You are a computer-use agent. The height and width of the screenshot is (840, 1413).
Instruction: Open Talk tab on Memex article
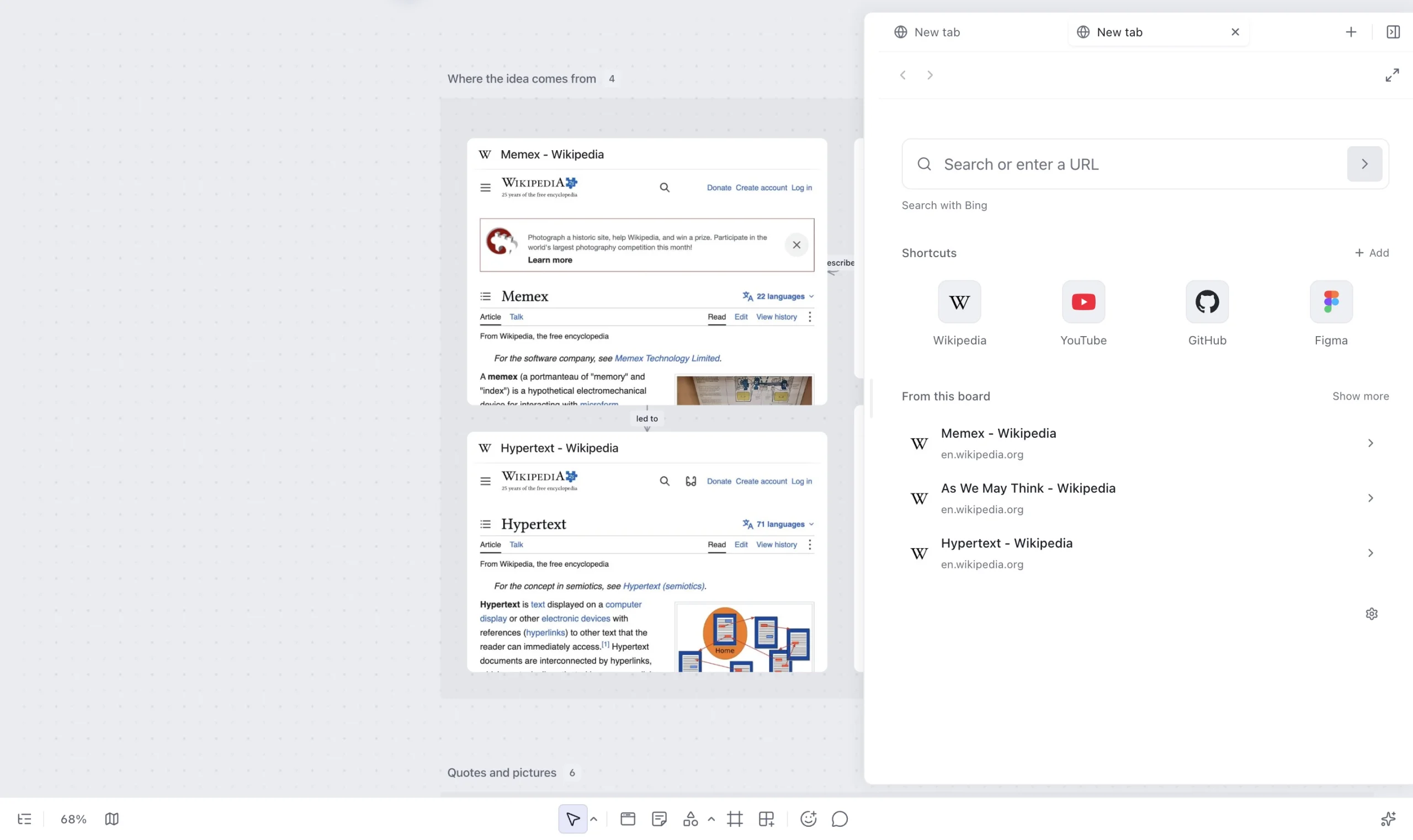pyautogui.click(x=516, y=317)
